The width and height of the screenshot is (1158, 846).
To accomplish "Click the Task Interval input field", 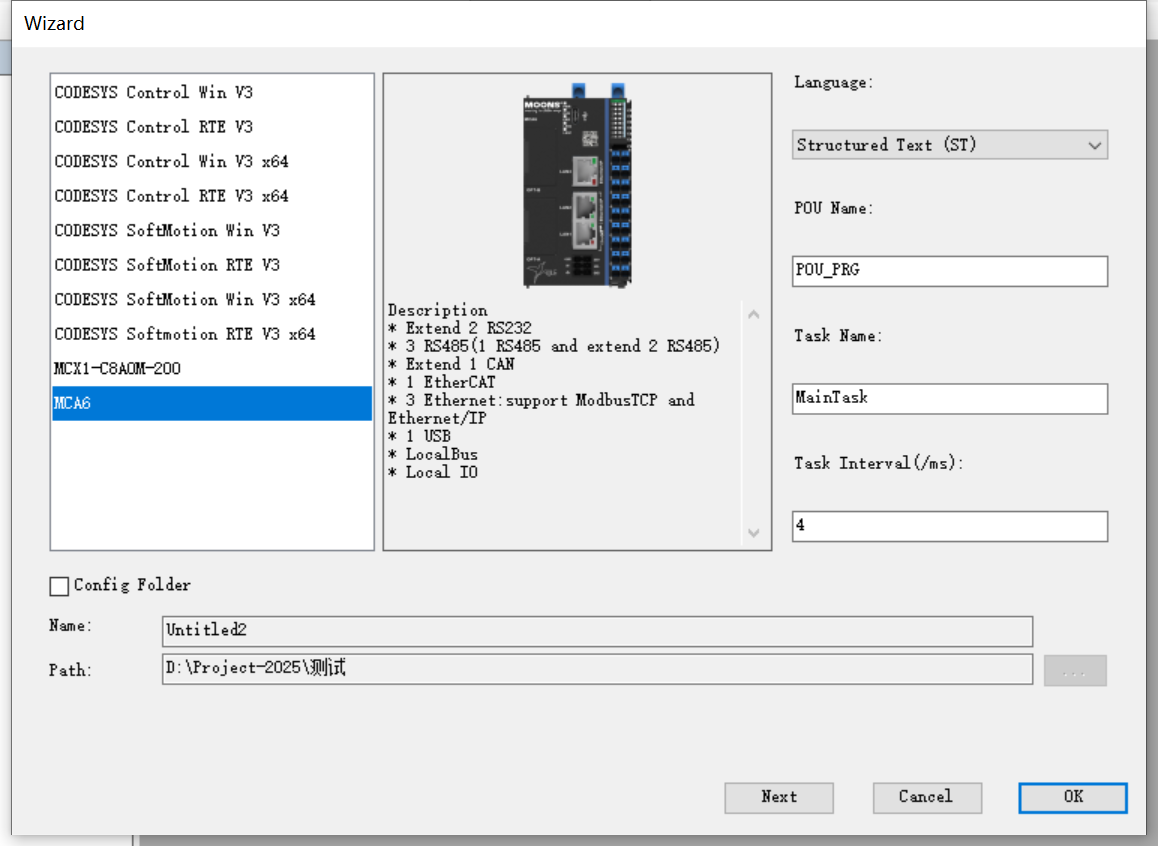I will point(950,526).
